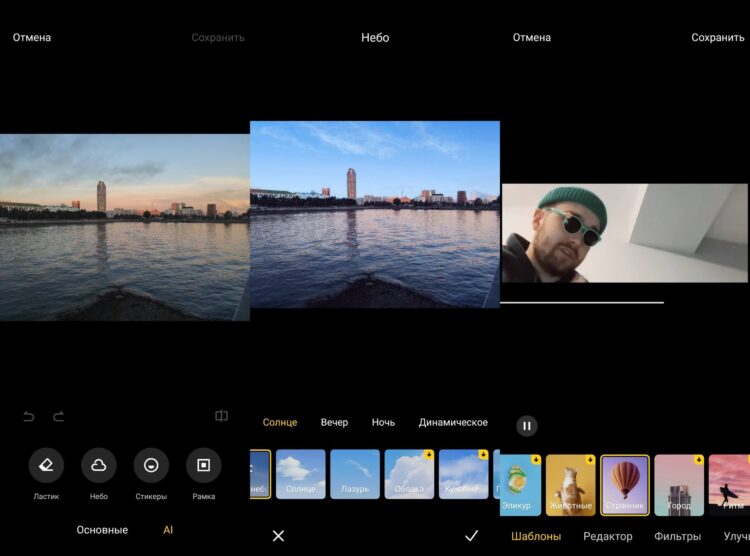Screen dimensions: 750x556
Task: Switch to the AI tab
Action: (168, 530)
